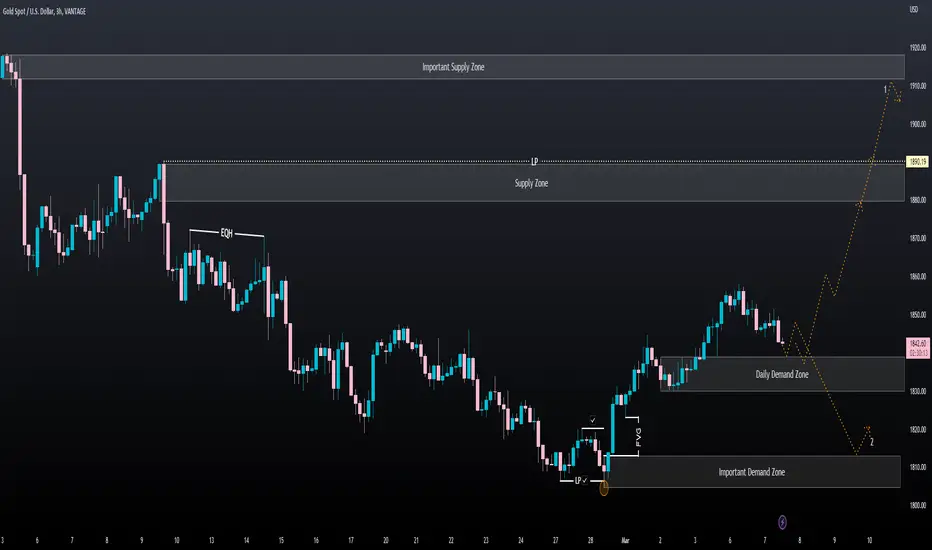Click the Important Demand Zone label
Image resolution: width=932 pixels, height=550 pixels.
(751, 472)
